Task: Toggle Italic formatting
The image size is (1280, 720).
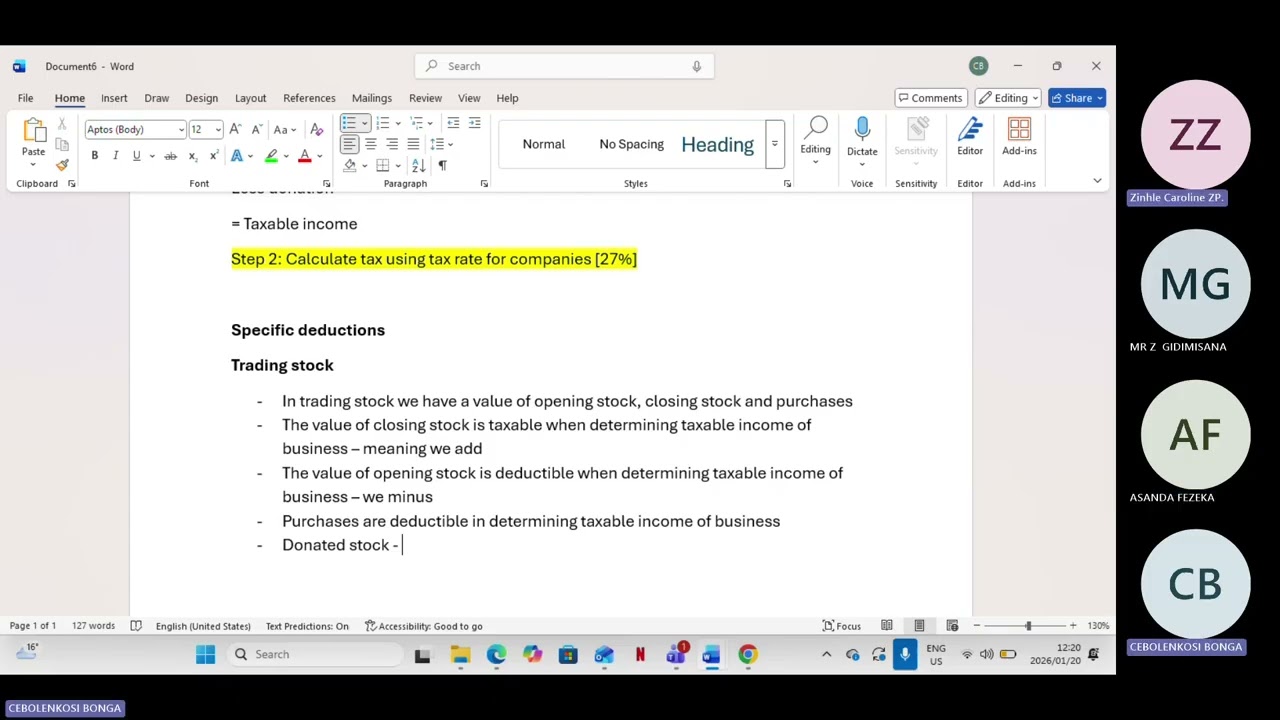Action: [116, 156]
